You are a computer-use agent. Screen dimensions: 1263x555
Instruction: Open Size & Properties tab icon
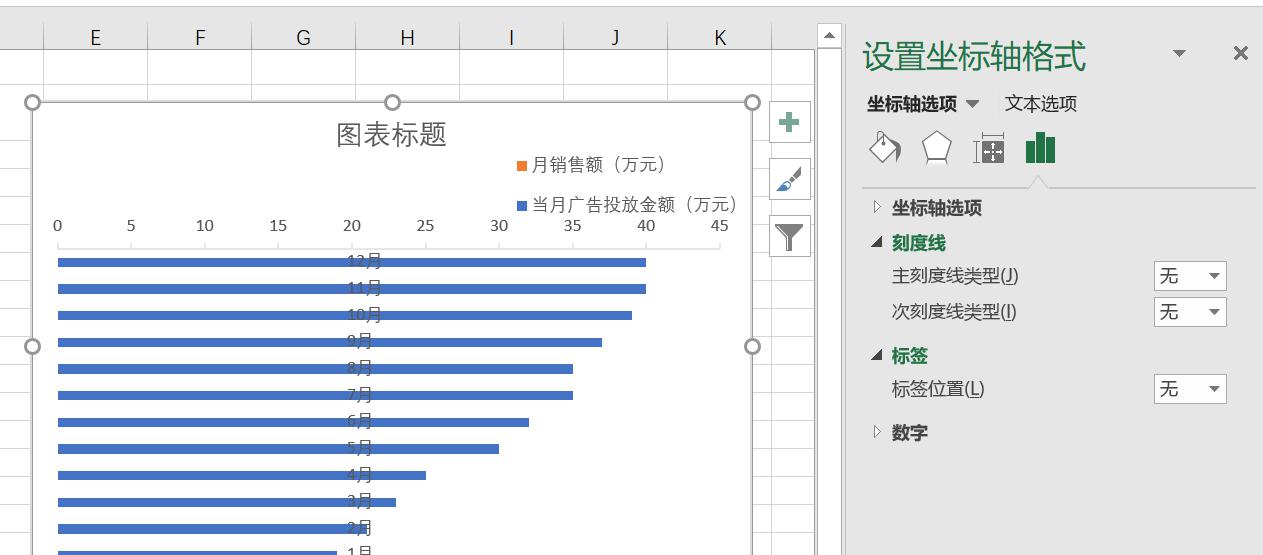[988, 148]
